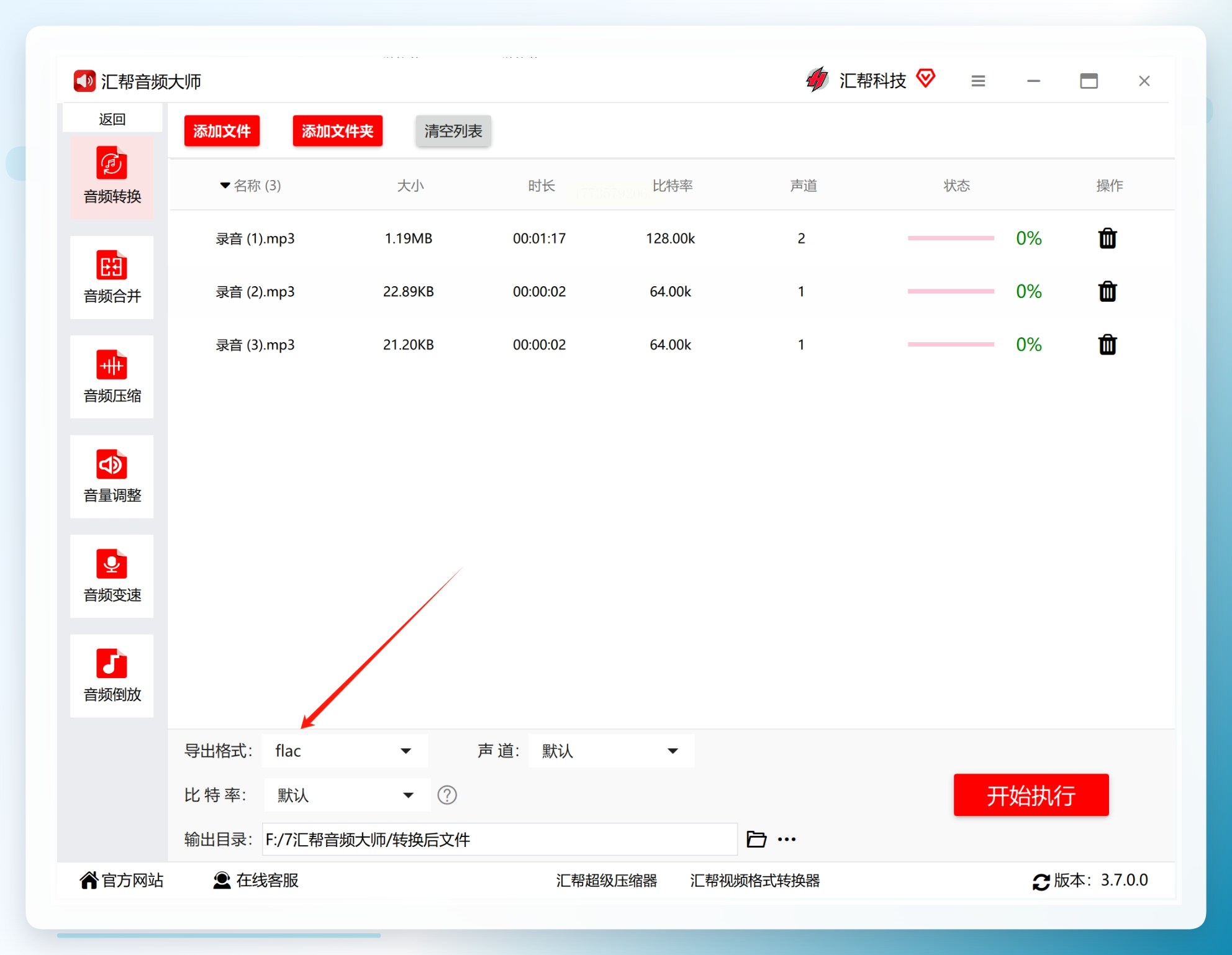Open the 导出格式 flac dropdown
The height and width of the screenshot is (955, 1232).
(x=345, y=751)
